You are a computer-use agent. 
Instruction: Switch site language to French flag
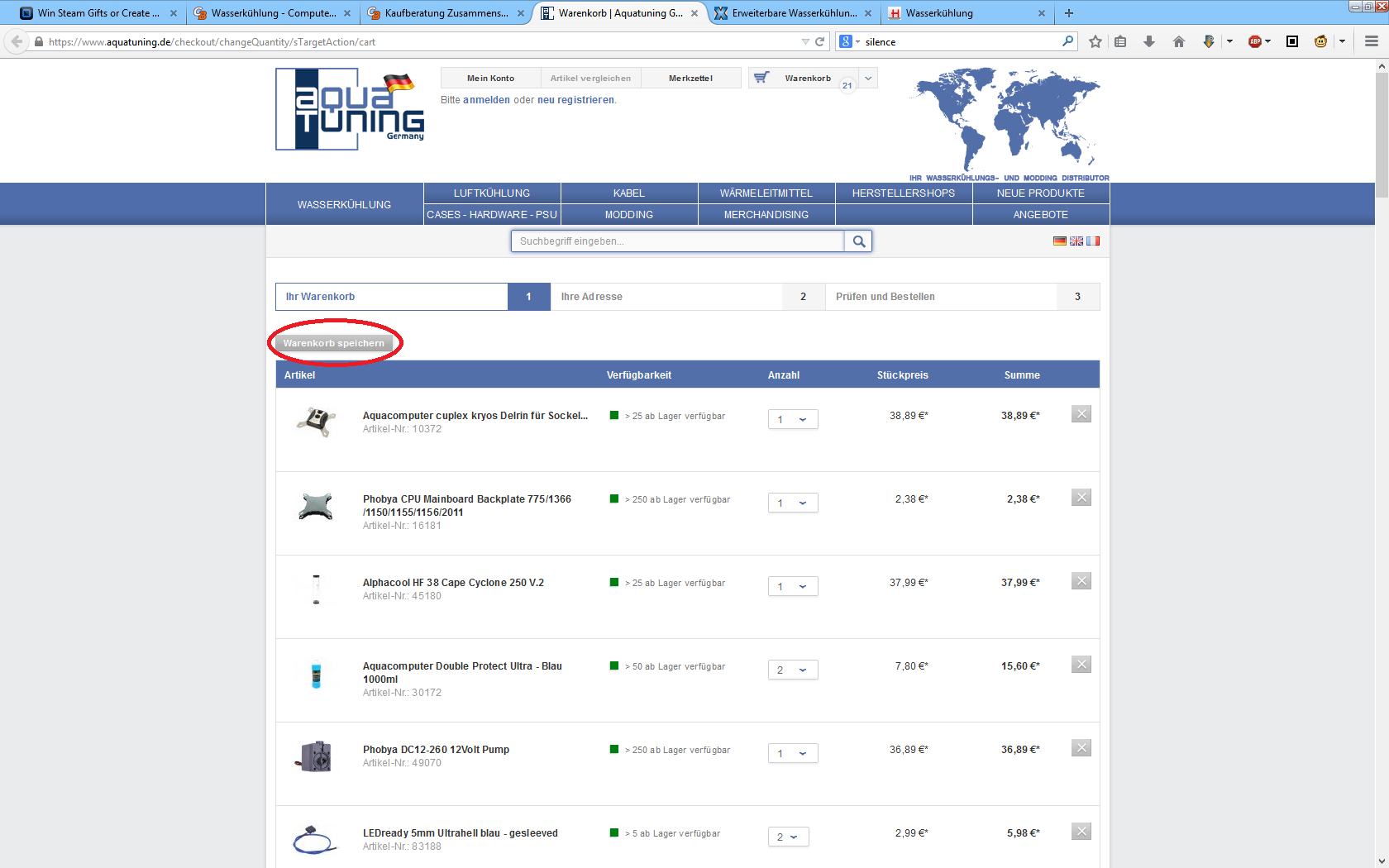coord(1093,241)
